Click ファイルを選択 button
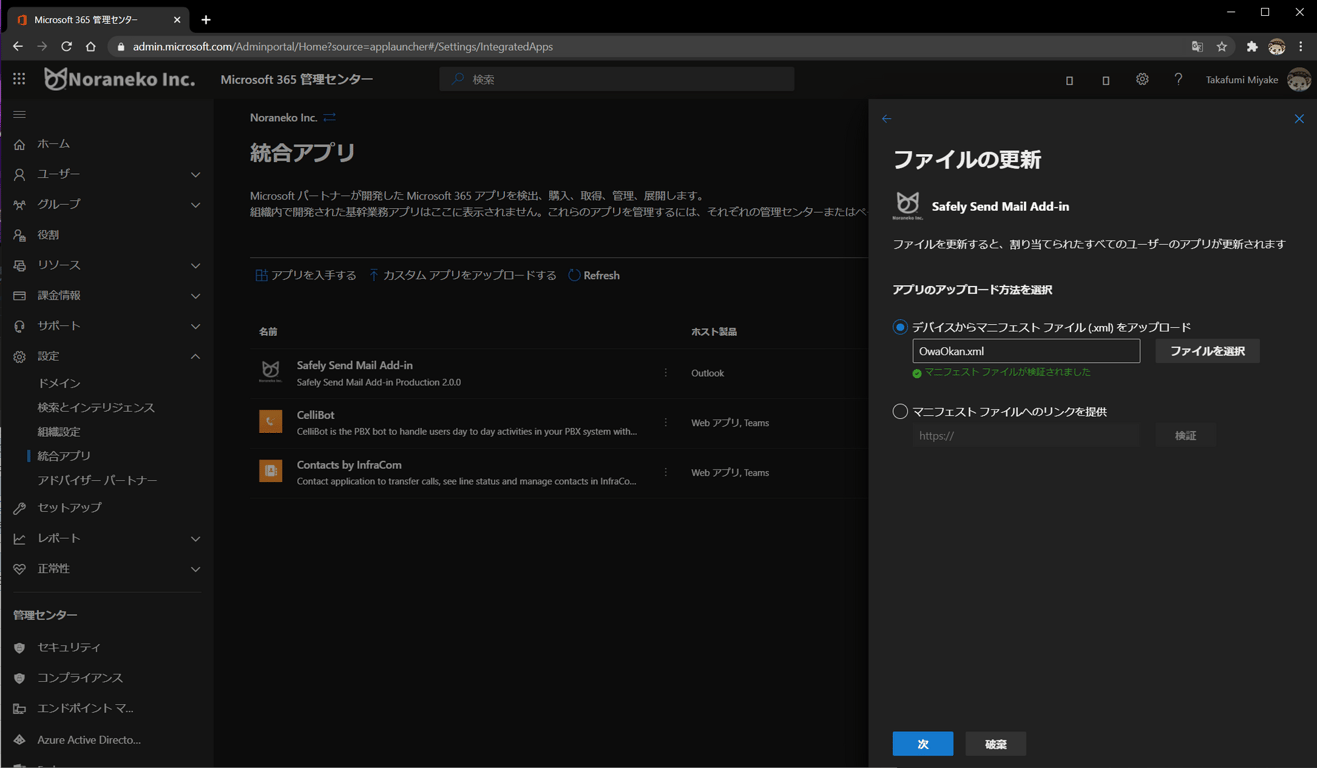This screenshot has width=1317, height=768. pyautogui.click(x=1207, y=351)
